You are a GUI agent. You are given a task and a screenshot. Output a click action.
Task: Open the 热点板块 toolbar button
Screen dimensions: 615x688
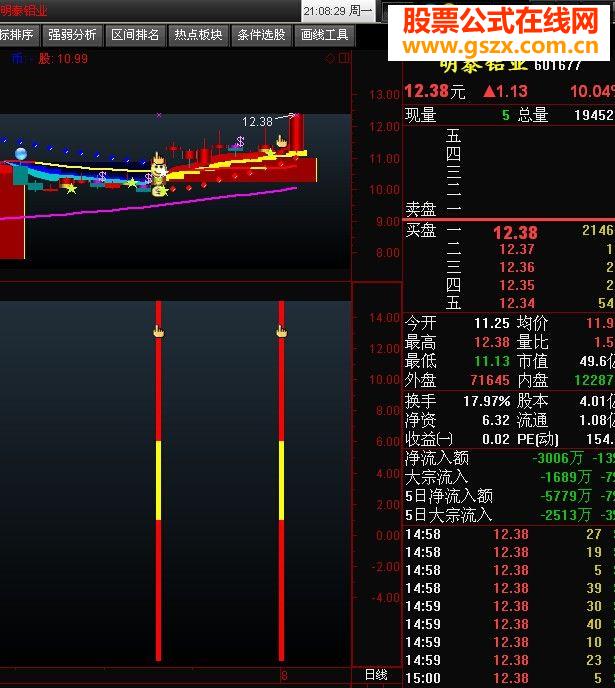coord(198,35)
